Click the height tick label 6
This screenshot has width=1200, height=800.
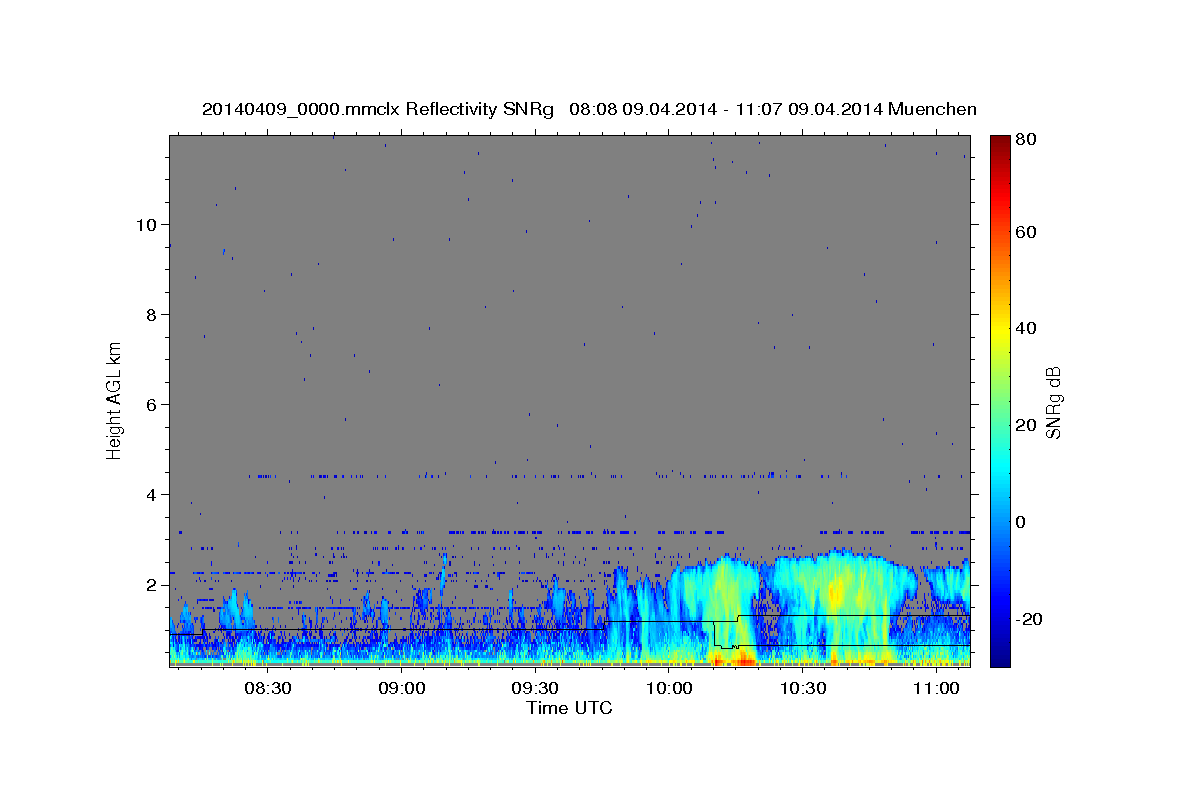pyautogui.click(x=151, y=404)
